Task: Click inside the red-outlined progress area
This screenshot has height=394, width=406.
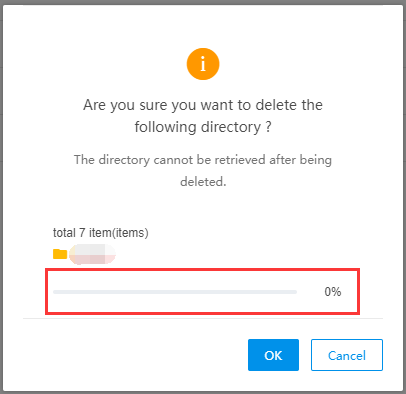Action: [x=202, y=291]
